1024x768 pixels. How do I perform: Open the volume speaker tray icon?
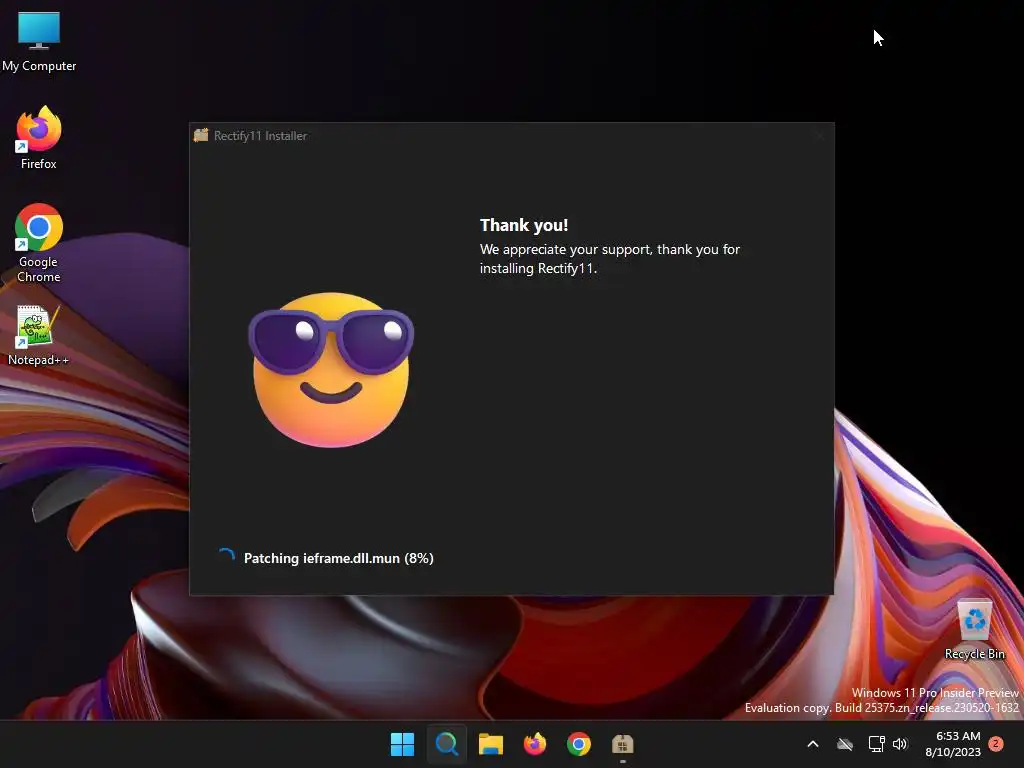tap(901, 744)
